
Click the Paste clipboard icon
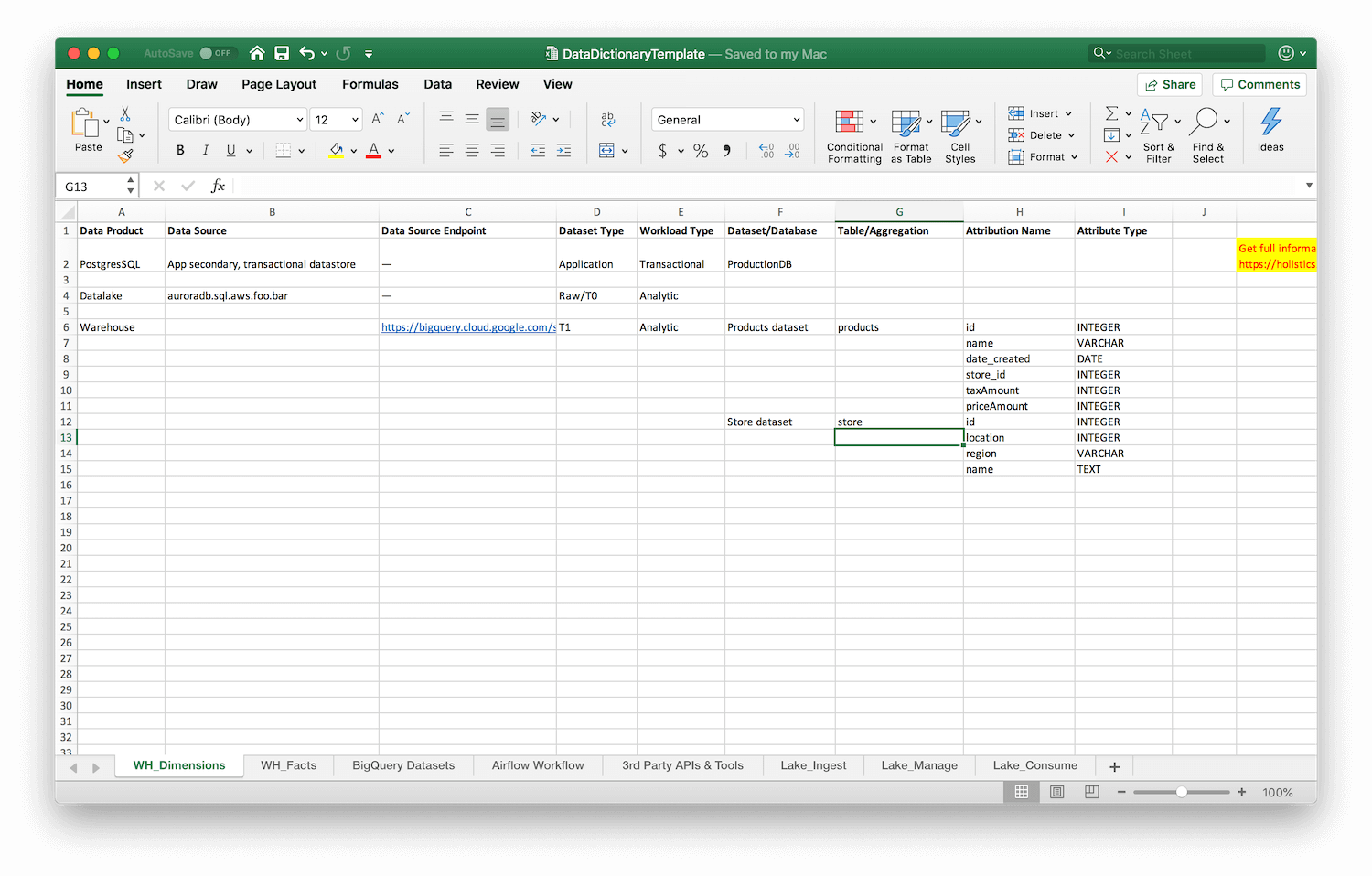pos(85,123)
